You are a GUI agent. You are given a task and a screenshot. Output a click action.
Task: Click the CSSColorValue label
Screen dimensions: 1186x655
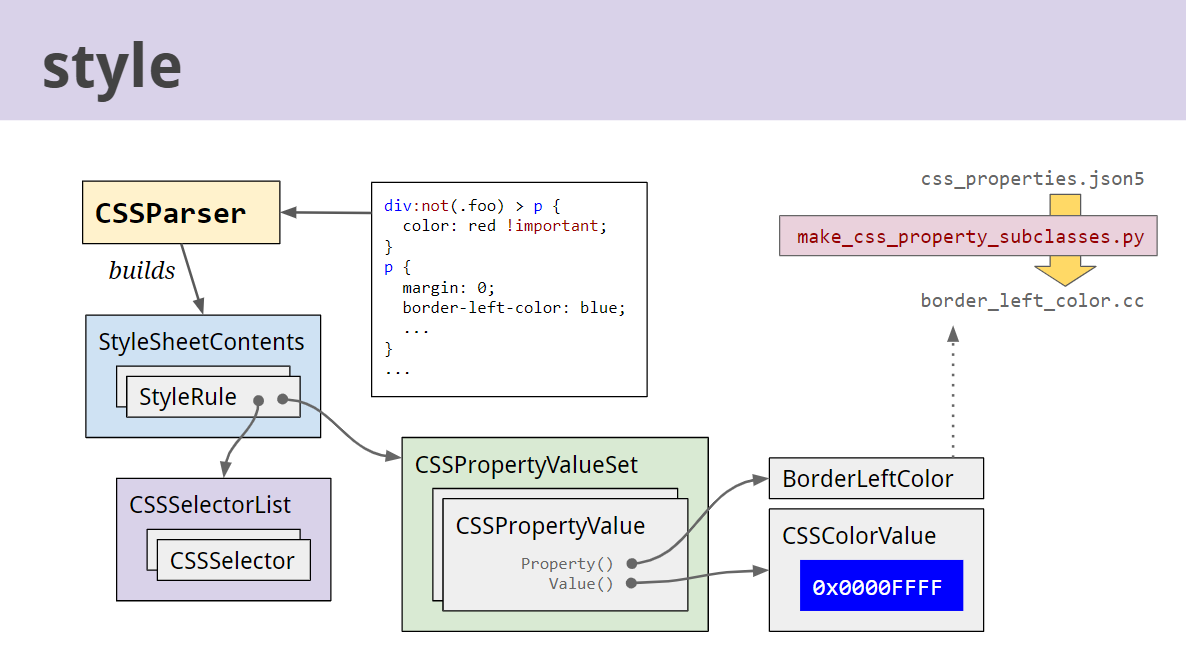point(858,535)
